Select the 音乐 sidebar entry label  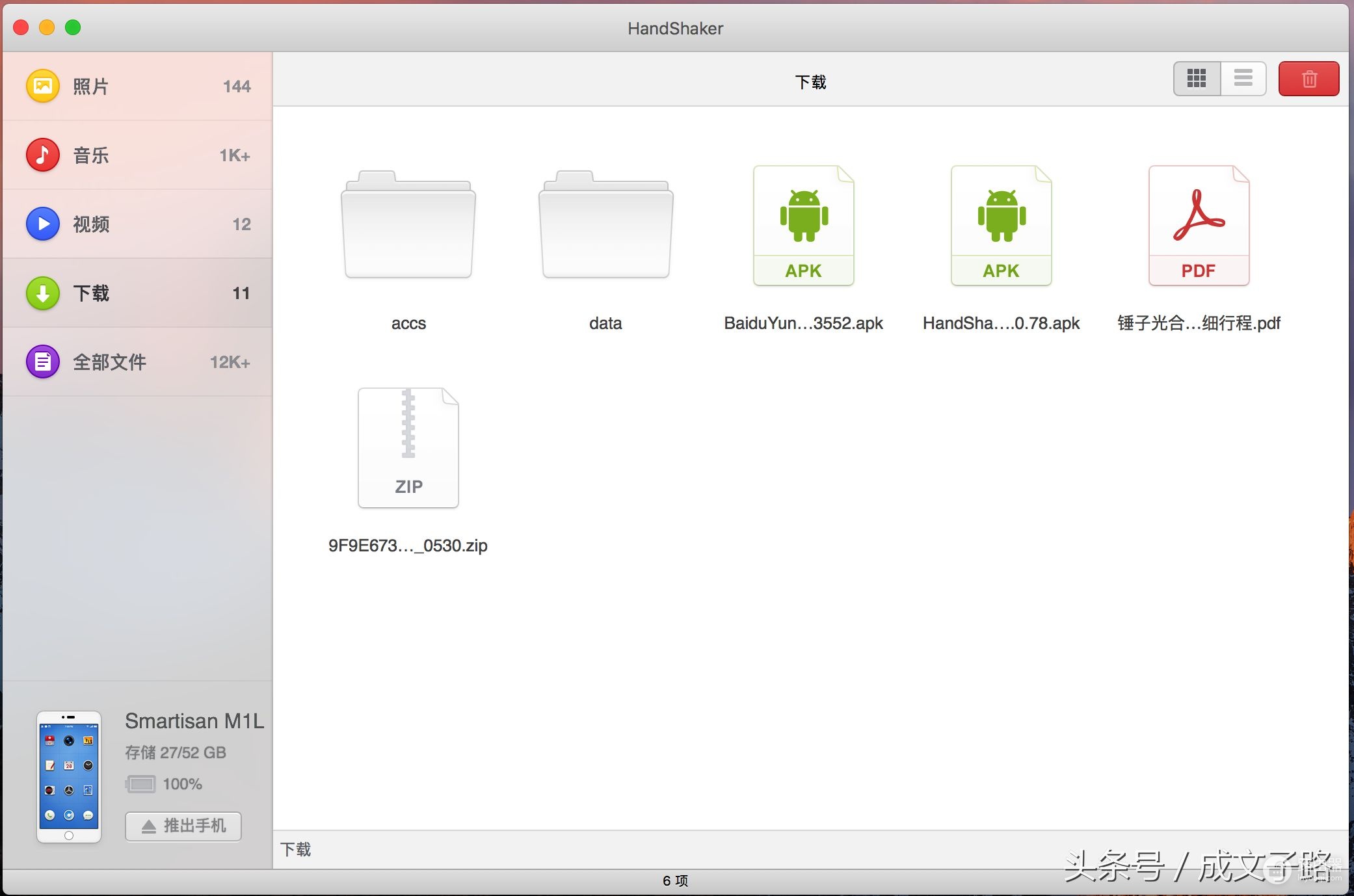pyautogui.click(x=91, y=155)
